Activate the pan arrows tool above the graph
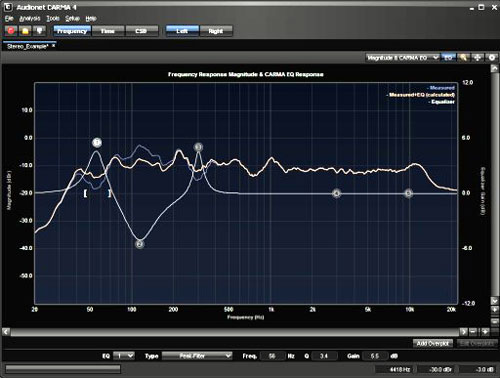Viewport: 500px width, 378px height. pyautogui.click(x=477, y=58)
